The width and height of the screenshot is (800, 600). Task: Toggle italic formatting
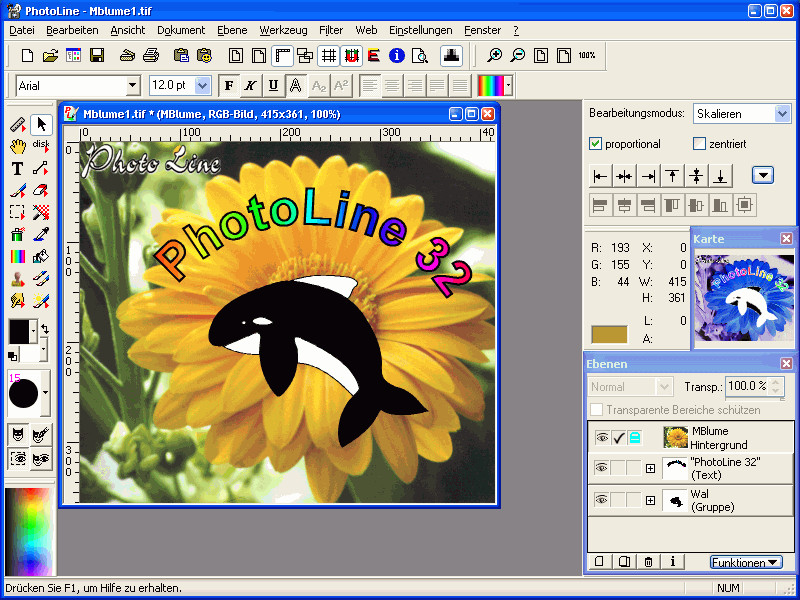(x=251, y=86)
